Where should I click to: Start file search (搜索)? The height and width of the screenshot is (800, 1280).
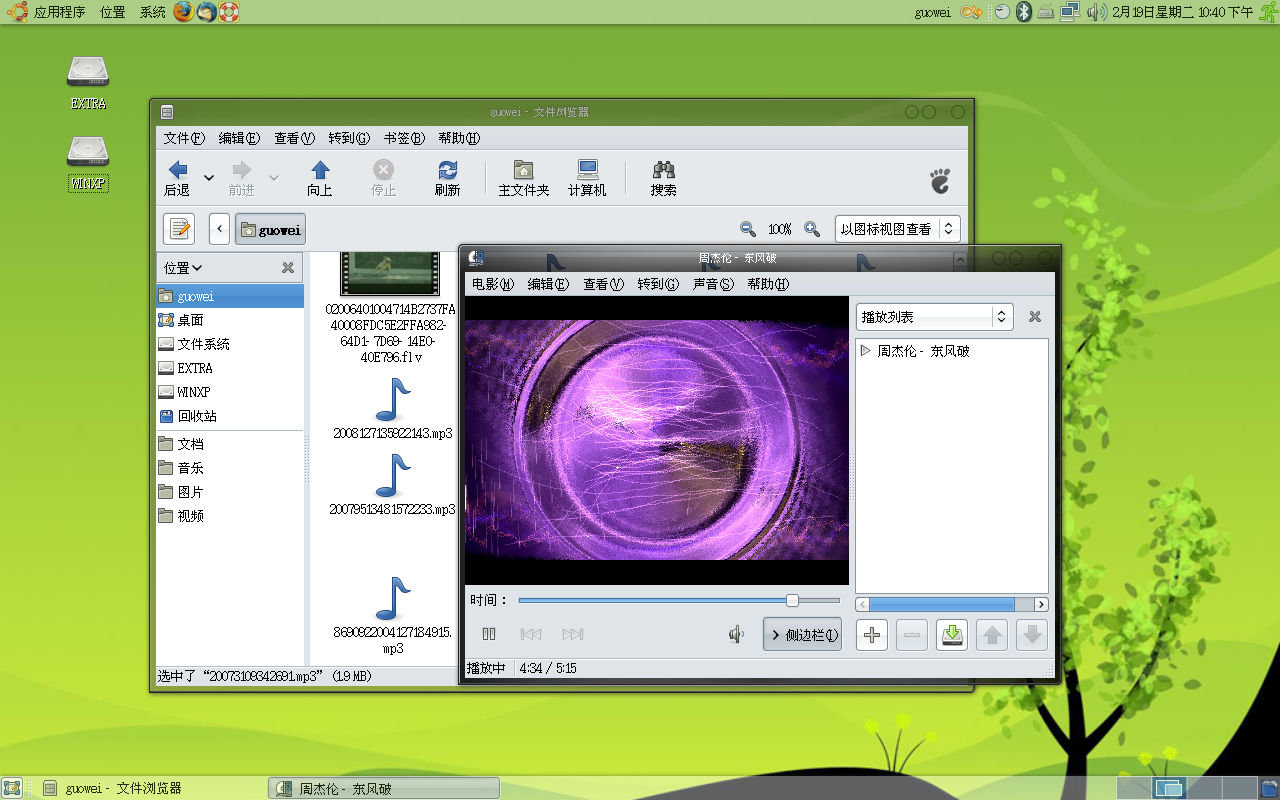pos(663,178)
